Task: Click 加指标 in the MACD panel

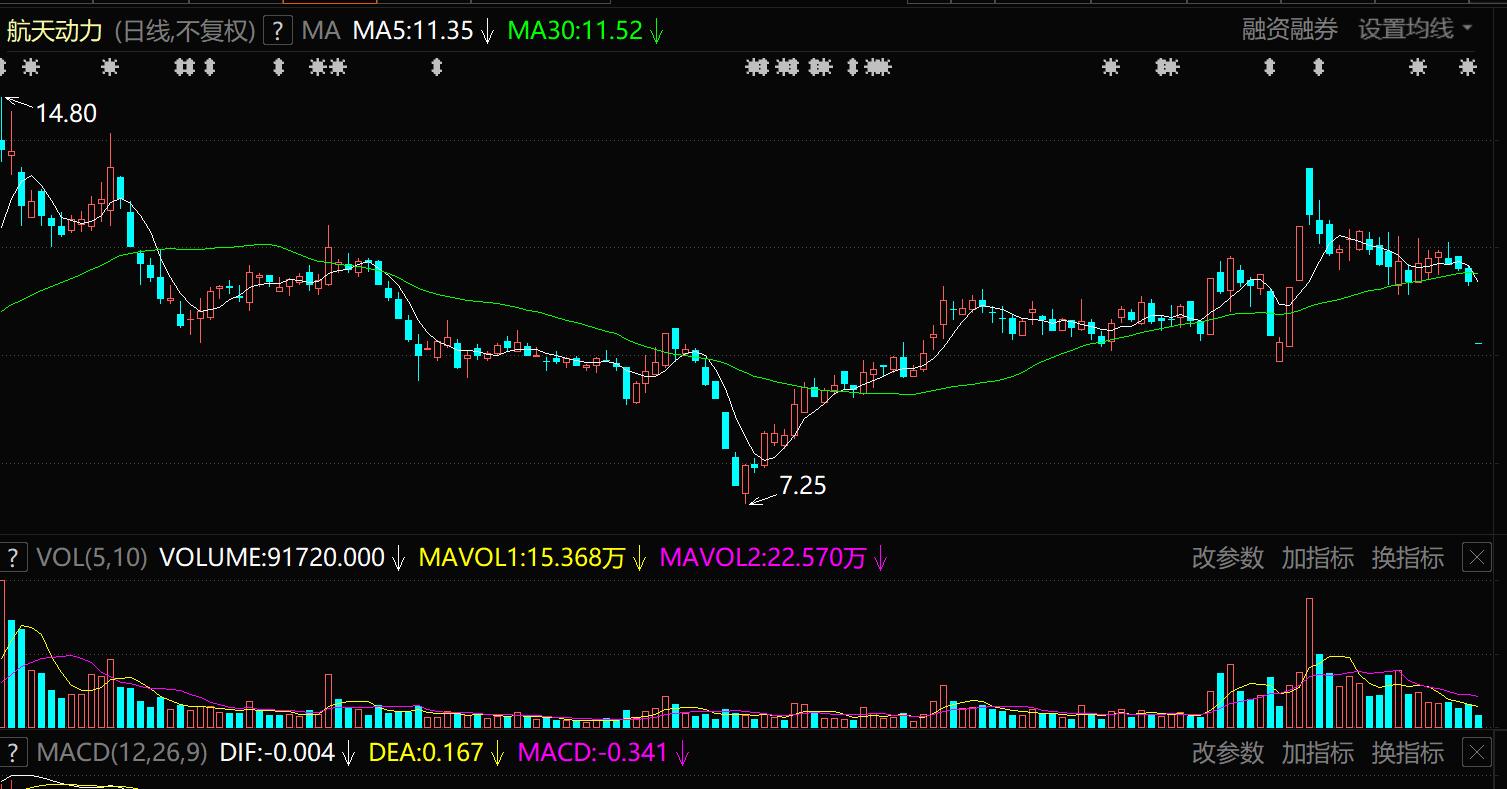Action: click(1317, 752)
